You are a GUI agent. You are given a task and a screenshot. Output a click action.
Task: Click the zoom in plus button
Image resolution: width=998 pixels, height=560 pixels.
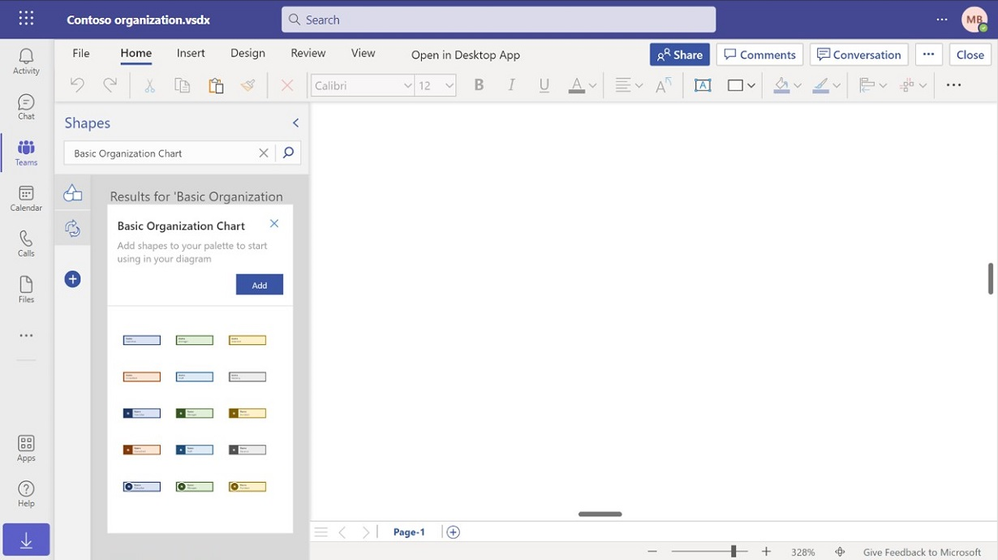[x=766, y=552]
